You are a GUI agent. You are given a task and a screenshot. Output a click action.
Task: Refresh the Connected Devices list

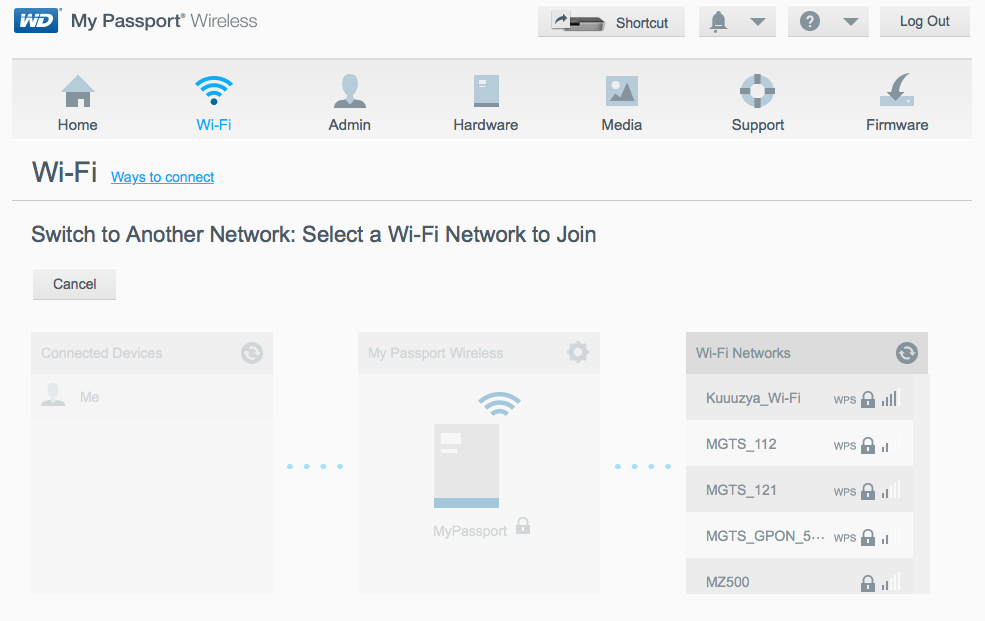point(251,353)
